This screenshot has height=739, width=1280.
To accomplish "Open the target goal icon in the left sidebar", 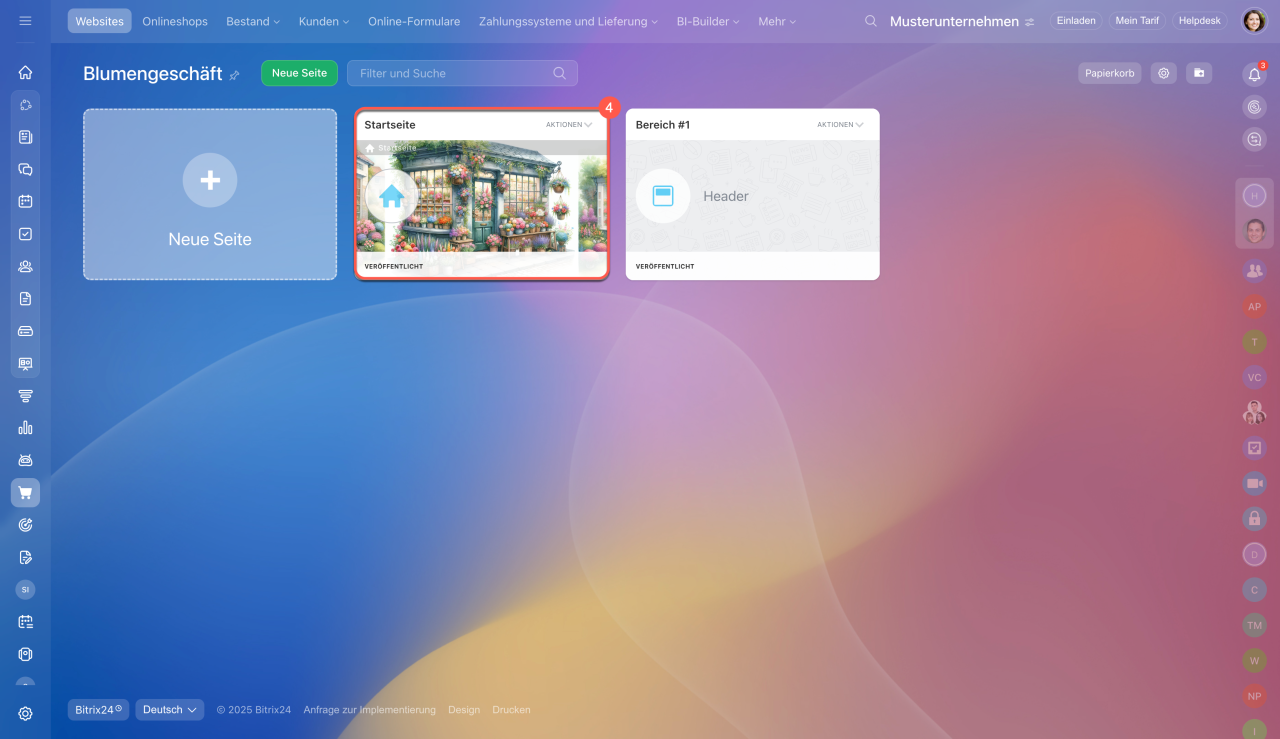I will (25, 525).
